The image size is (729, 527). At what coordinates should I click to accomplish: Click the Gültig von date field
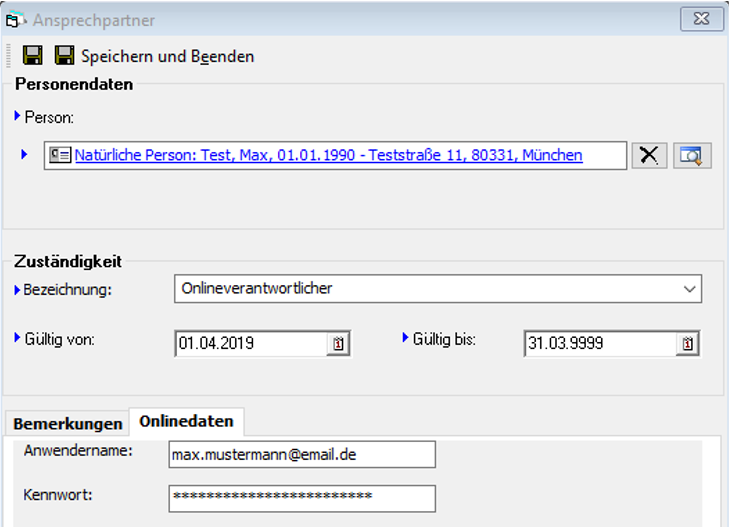pos(250,344)
